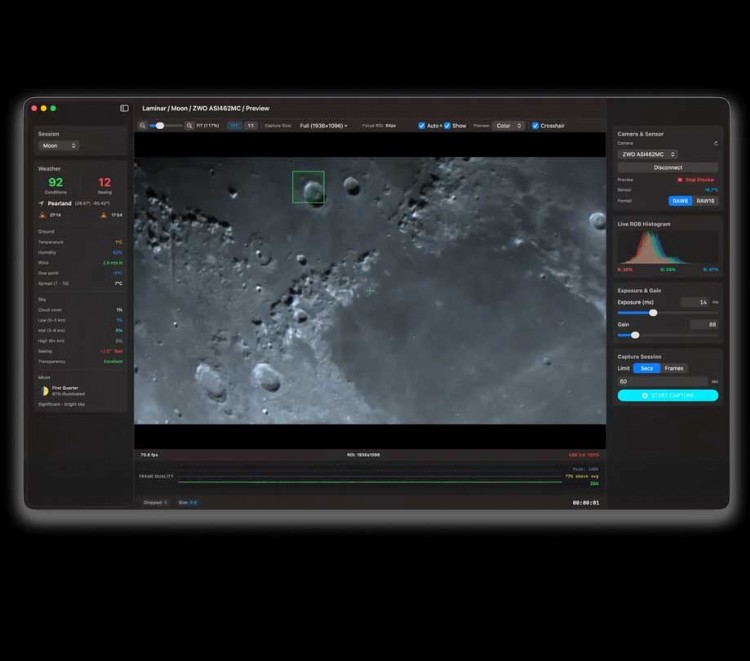Screen dimensions: 750x661
Task: Click the red close window button
Action: 34,108
